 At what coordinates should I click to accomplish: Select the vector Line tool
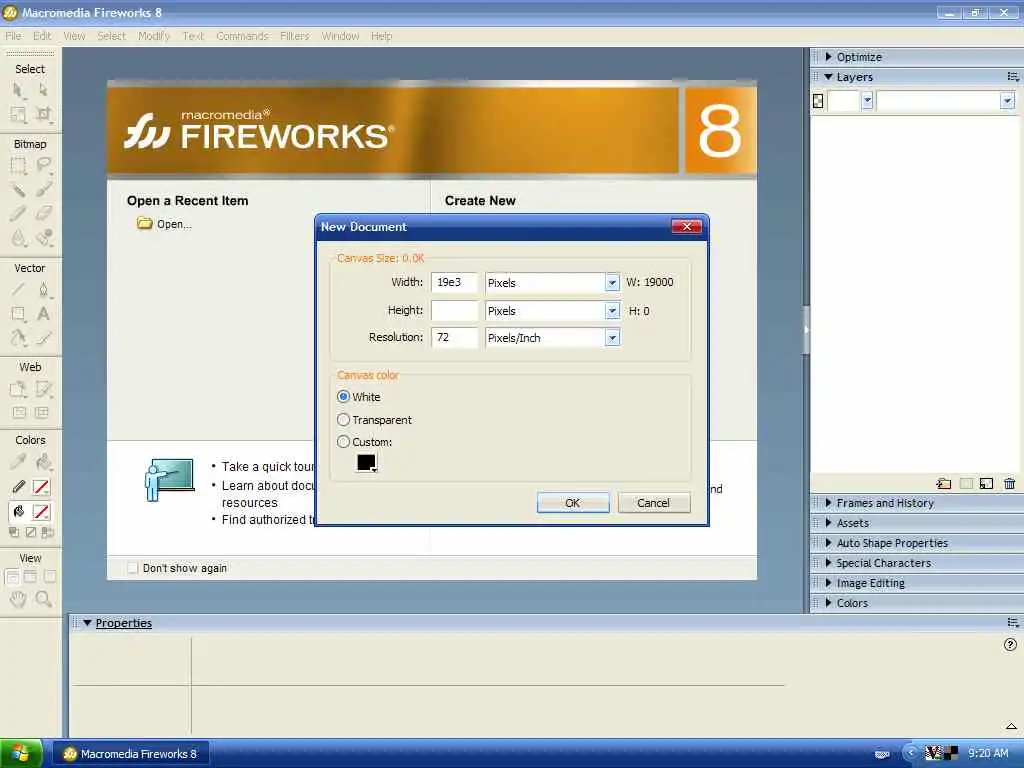coord(18,289)
